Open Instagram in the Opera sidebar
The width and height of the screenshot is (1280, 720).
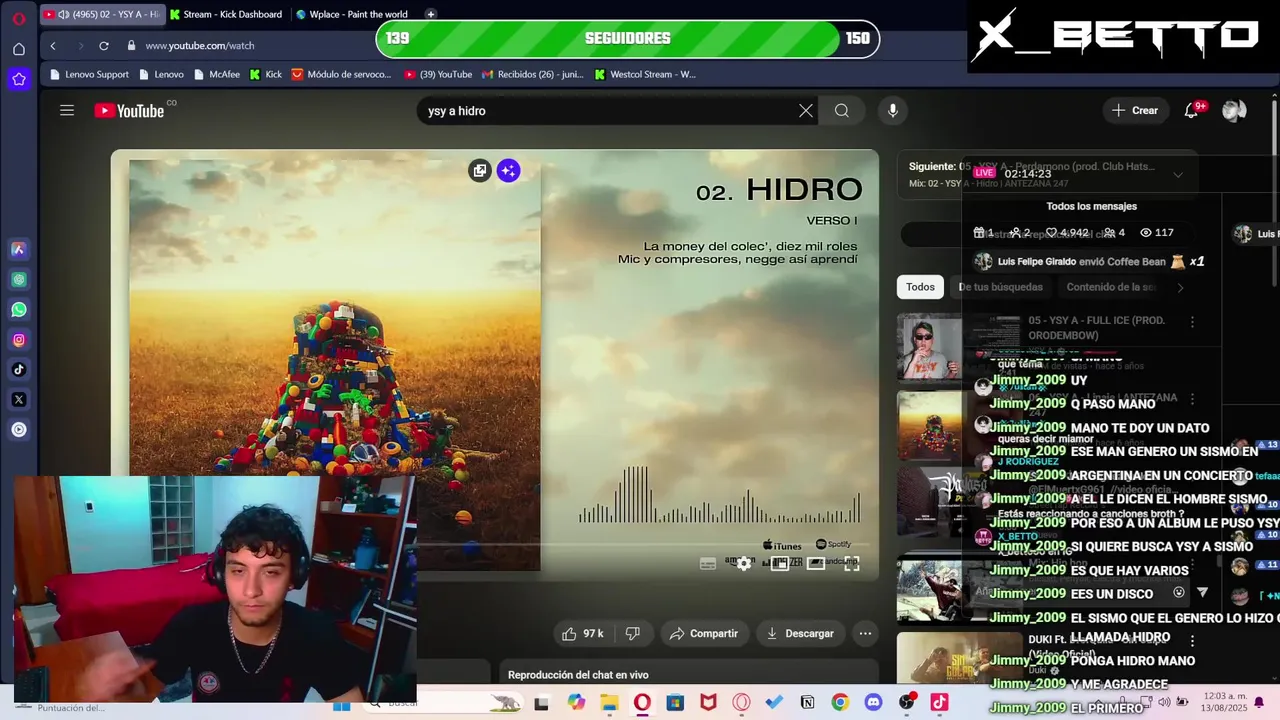(18, 340)
